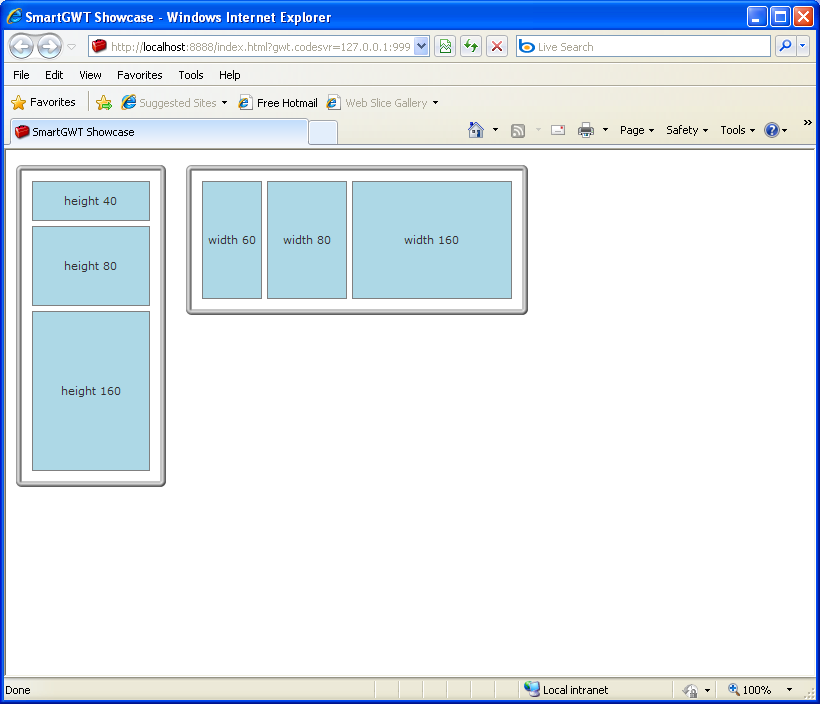This screenshot has width=820, height=704.
Task: Open the Help menu
Action: [x=229, y=75]
